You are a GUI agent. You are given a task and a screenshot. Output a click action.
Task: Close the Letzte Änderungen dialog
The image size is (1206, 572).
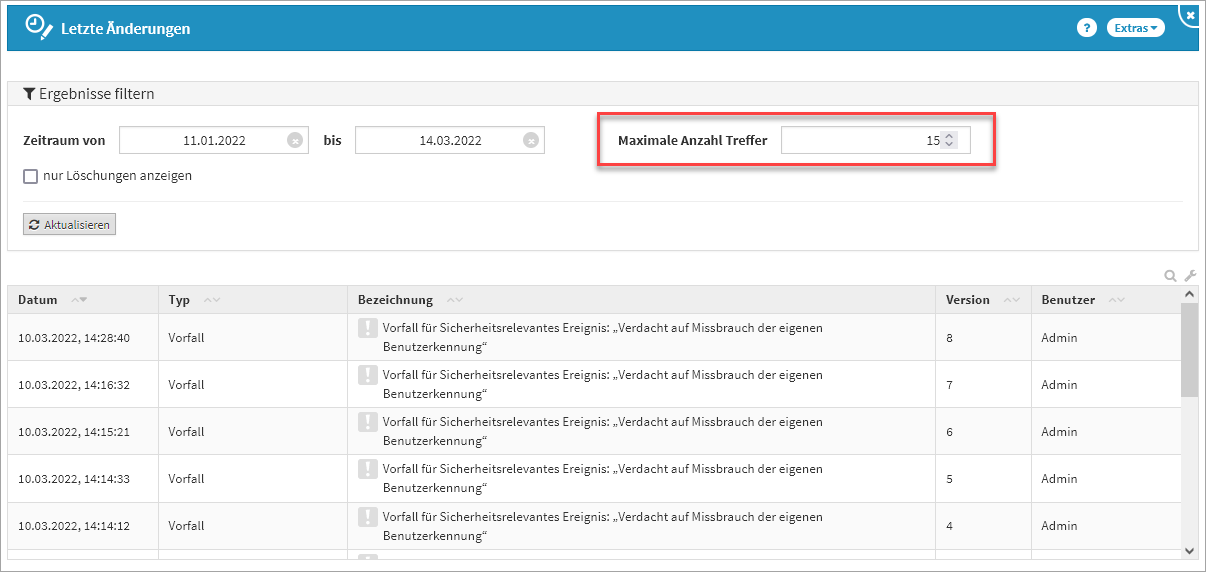[1190, 15]
